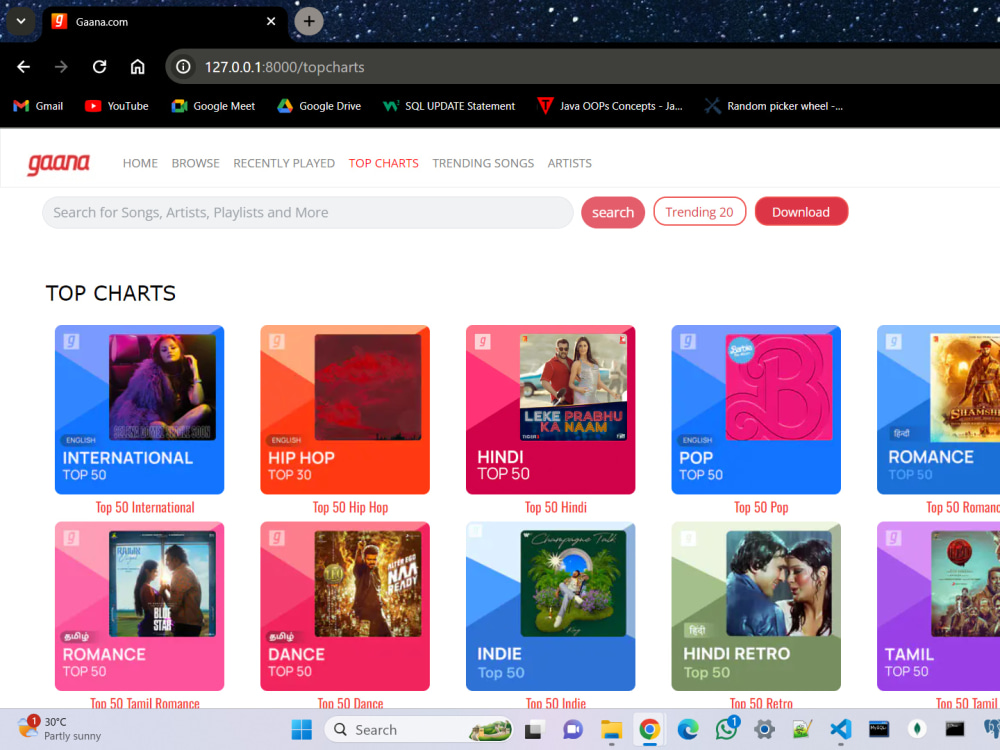Screen dimensions: 1000x750
Task: Click the Top 50 Pop link
Action: click(x=761, y=508)
